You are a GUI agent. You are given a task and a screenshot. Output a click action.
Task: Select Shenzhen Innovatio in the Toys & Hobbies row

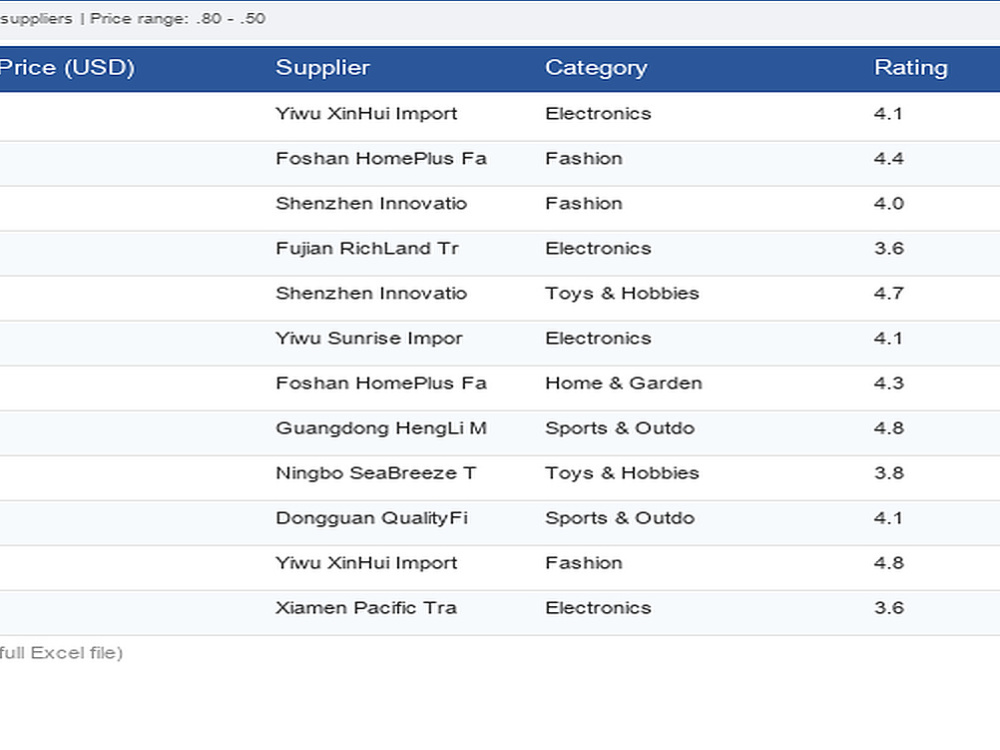coord(371,293)
